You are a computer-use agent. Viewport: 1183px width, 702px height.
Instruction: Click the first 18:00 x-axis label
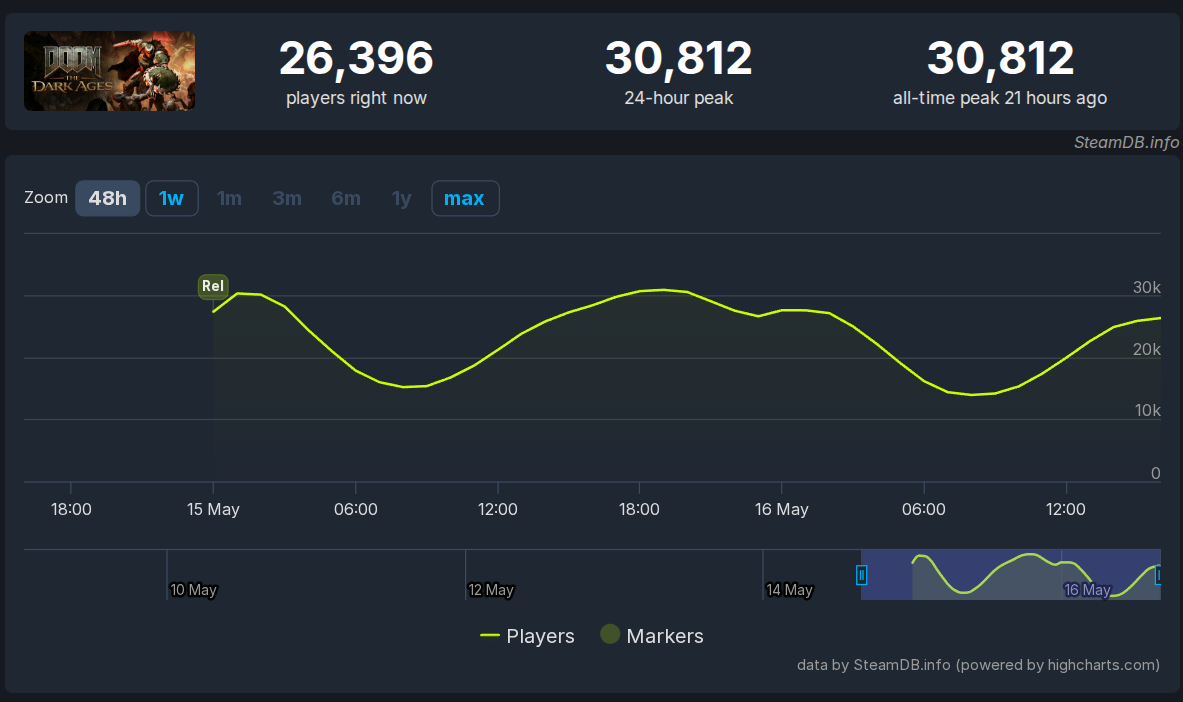[x=71, y=510]
